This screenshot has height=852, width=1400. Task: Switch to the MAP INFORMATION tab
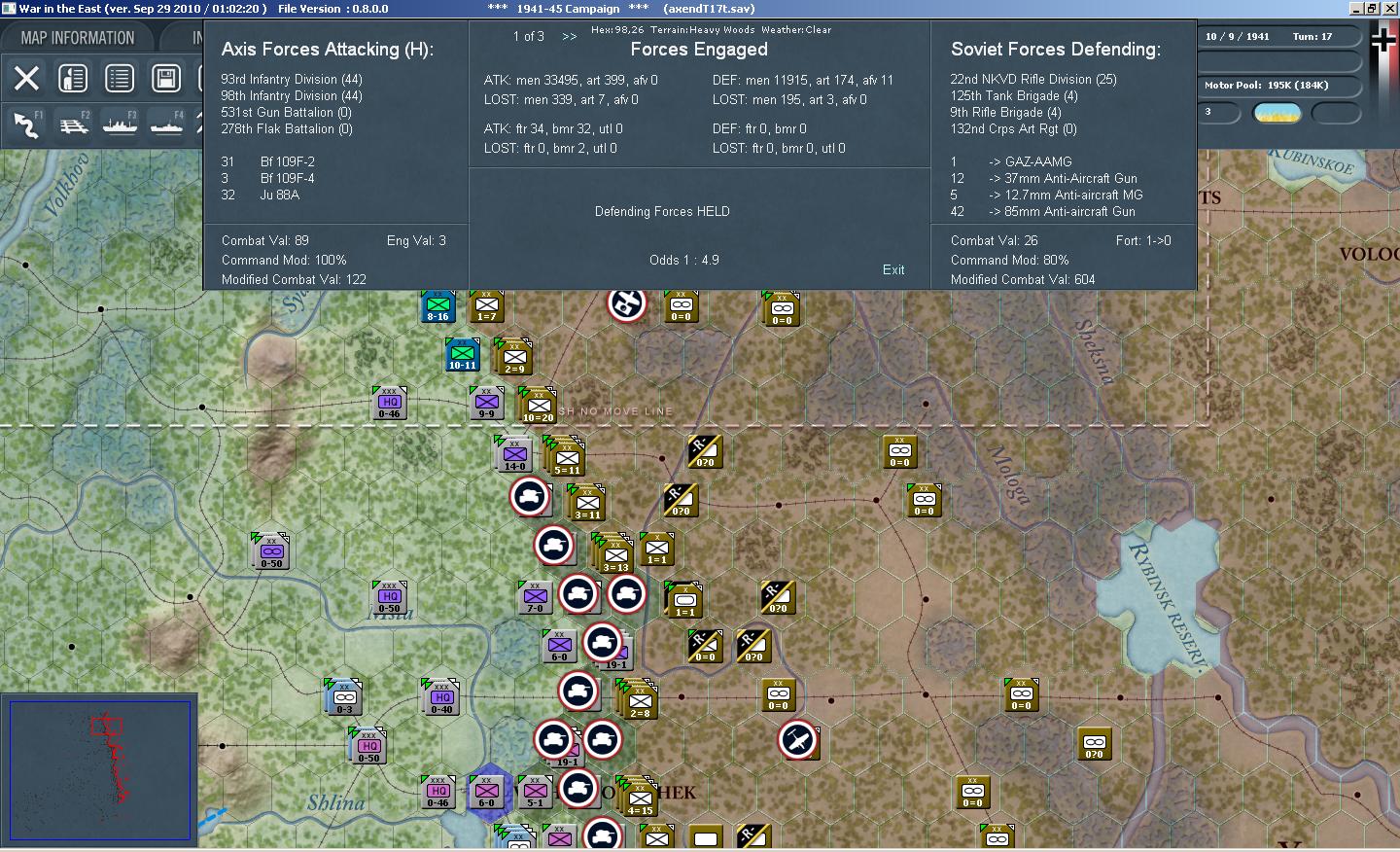(x=78, y=38)
